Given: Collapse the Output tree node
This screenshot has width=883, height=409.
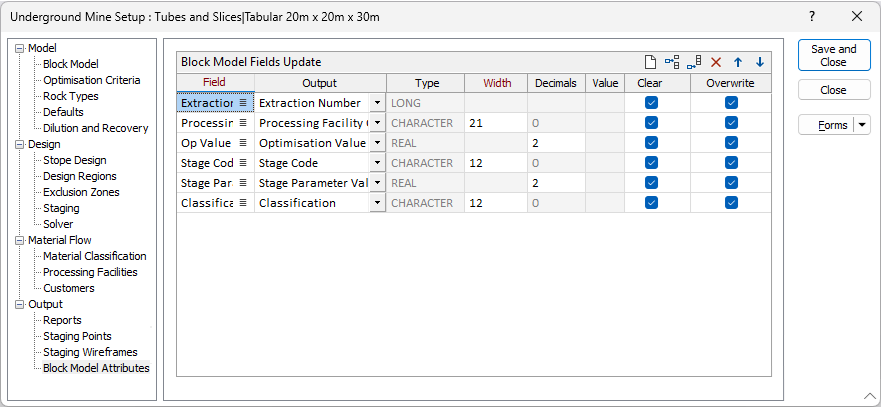Looking at the screenshot, I should [21, 304].
